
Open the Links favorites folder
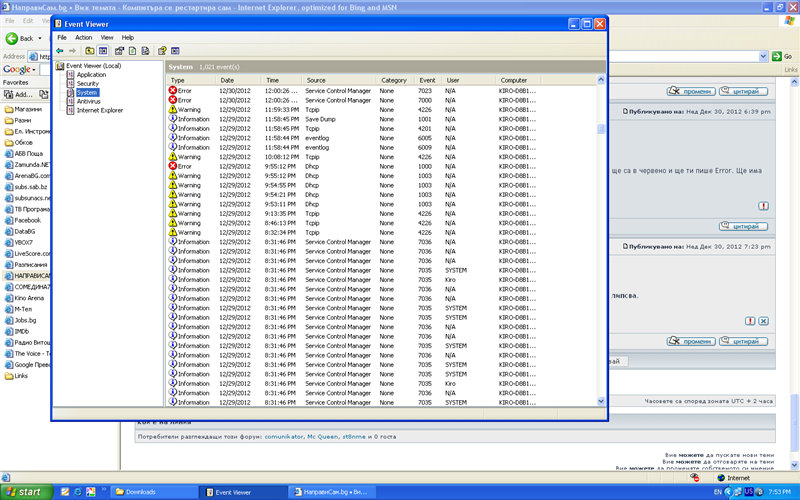(16, 376)
